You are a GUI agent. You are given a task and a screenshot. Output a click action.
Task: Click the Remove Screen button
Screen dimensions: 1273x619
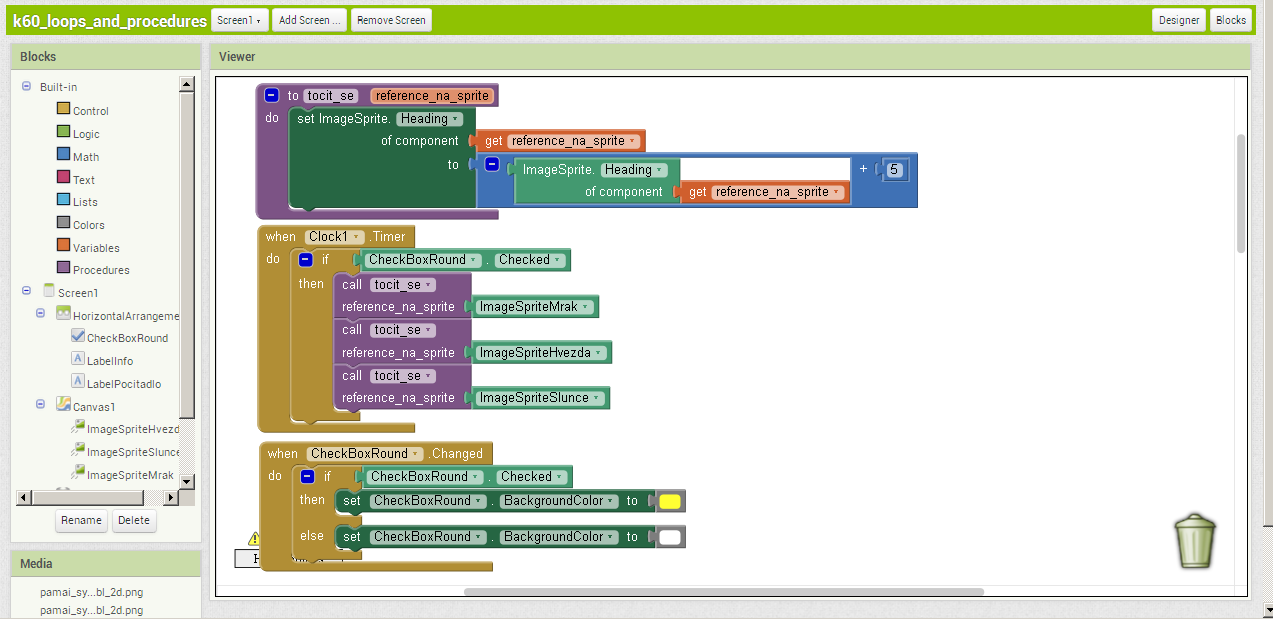(391, 20)
